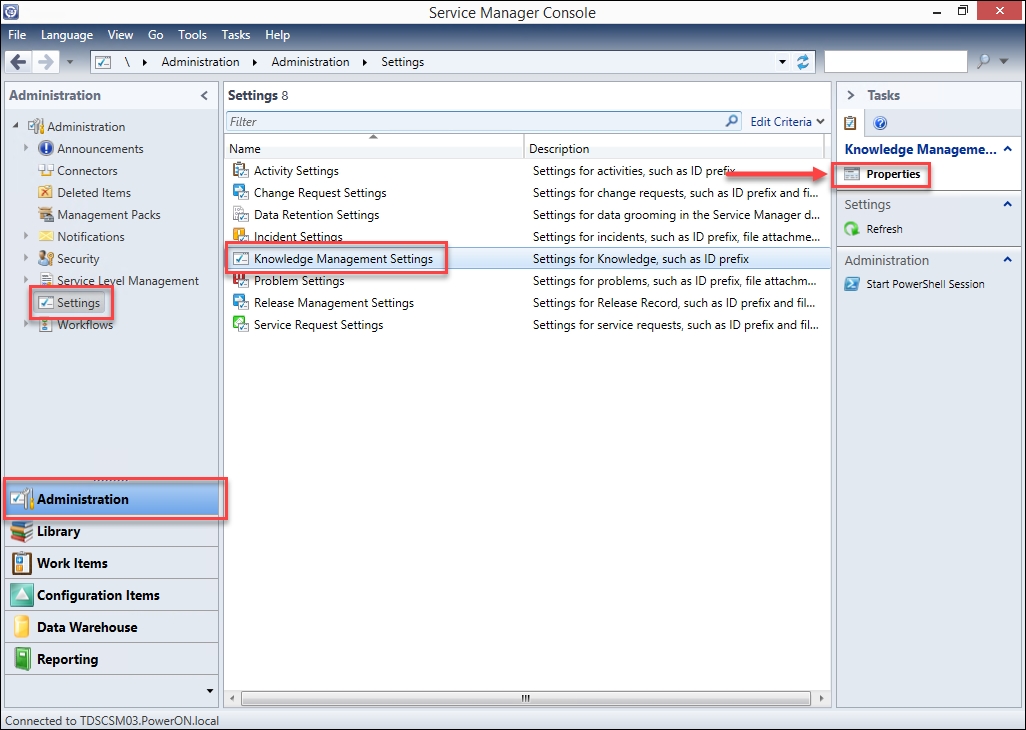
Task: Open the address bar history dropdown
Action: coord(782,62)
